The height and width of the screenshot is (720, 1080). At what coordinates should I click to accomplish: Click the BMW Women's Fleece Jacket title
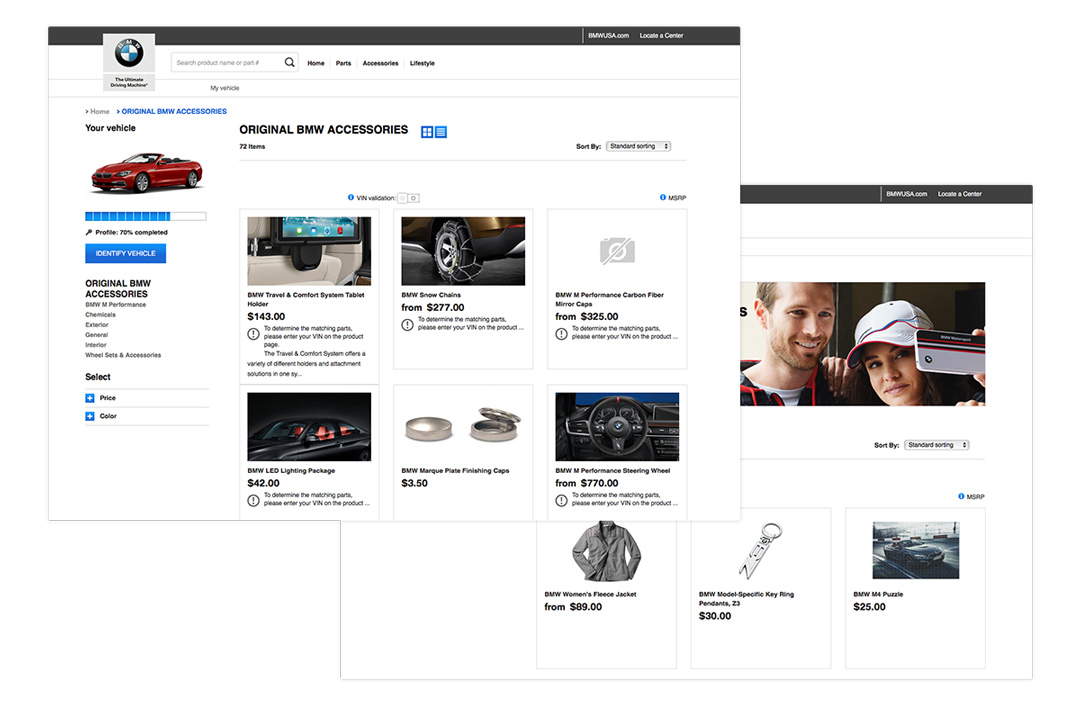590,594
